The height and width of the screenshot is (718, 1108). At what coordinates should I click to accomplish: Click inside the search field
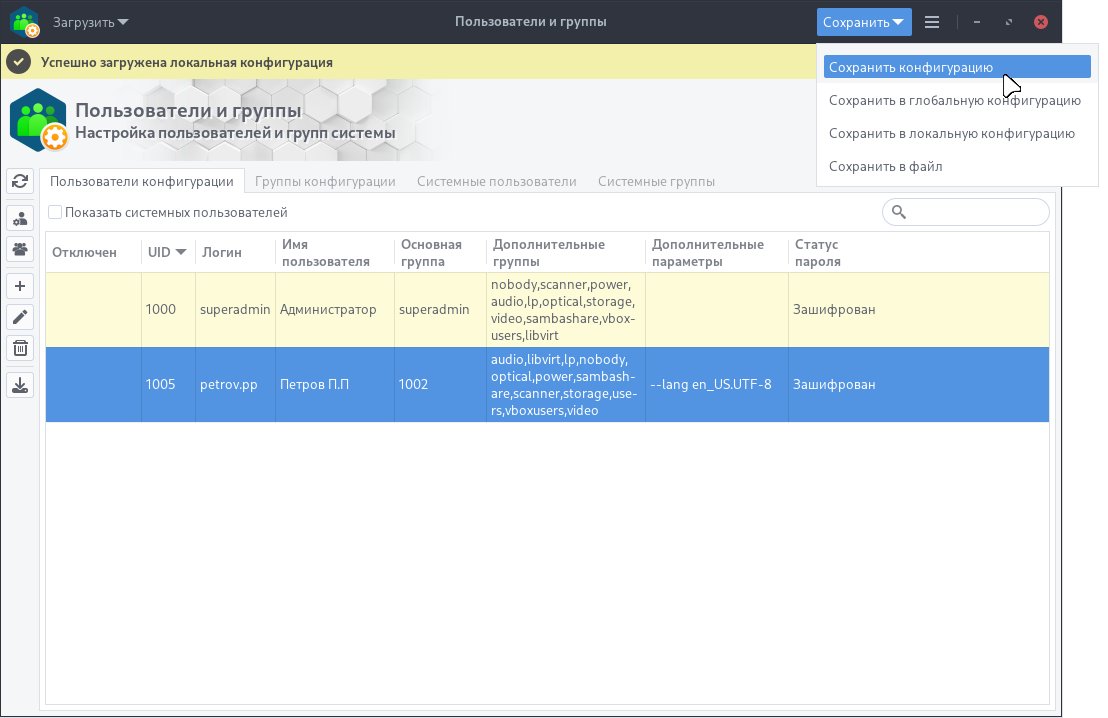click(965, 211)
